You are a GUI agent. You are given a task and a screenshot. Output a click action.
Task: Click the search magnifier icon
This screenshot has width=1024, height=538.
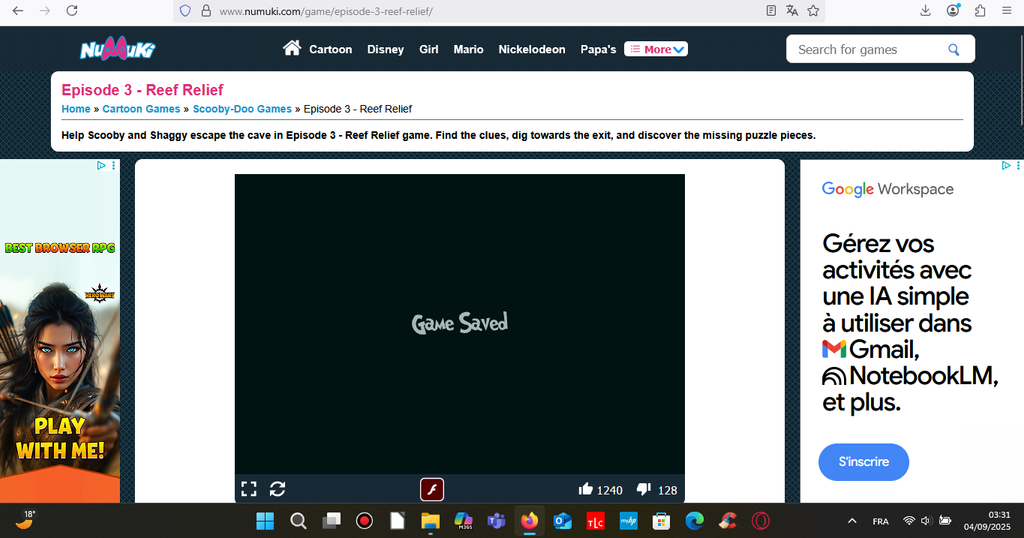click(x=954, y=49)
